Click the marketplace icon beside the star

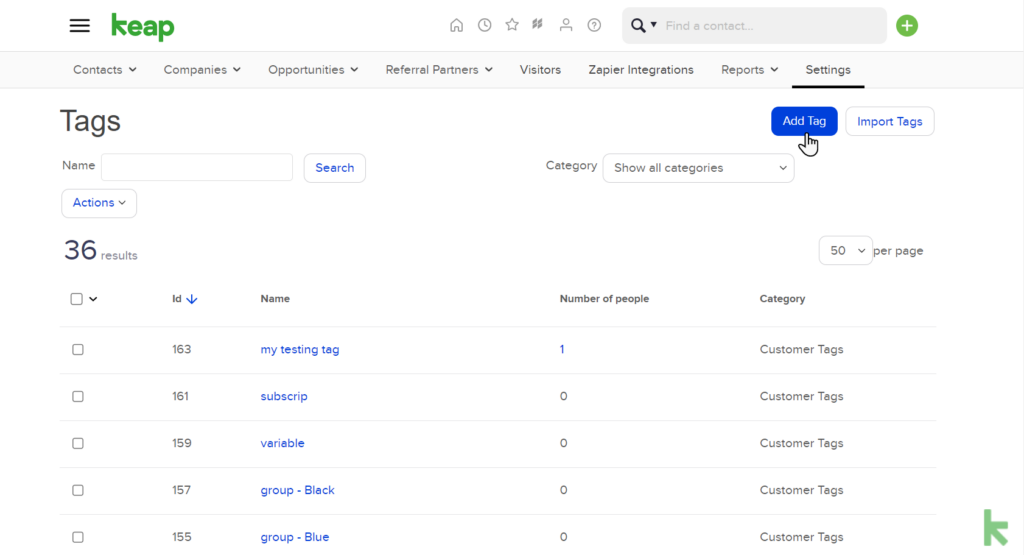537,25
